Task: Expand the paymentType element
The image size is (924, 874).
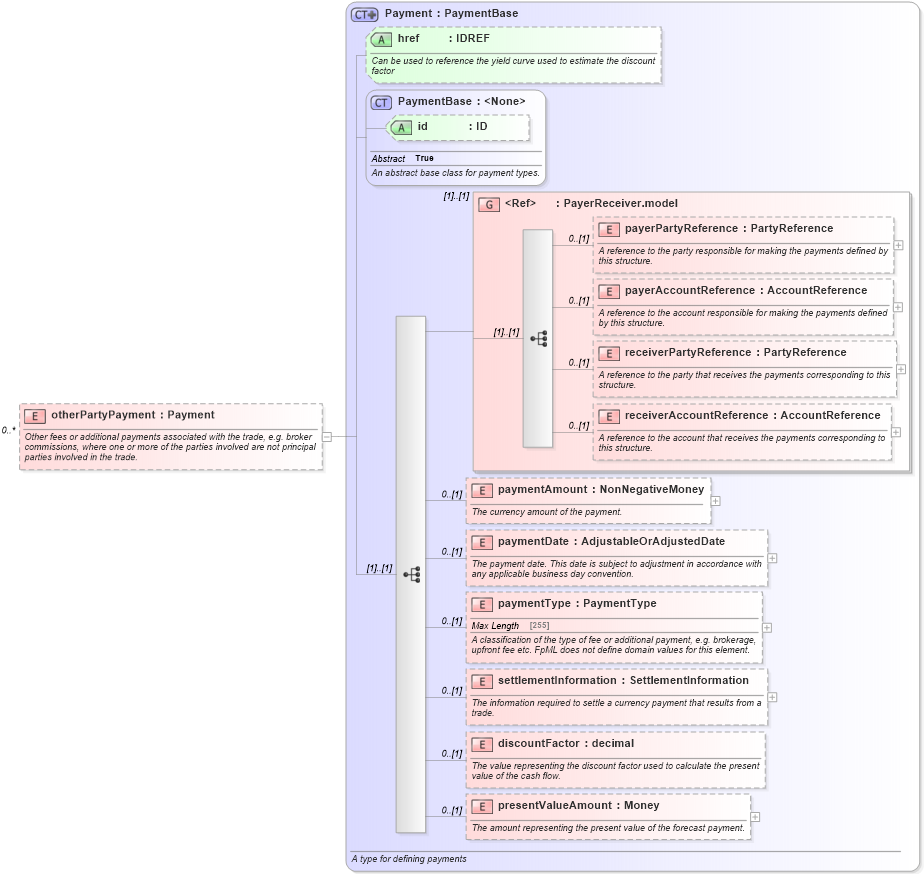Action: pos(767,628)
